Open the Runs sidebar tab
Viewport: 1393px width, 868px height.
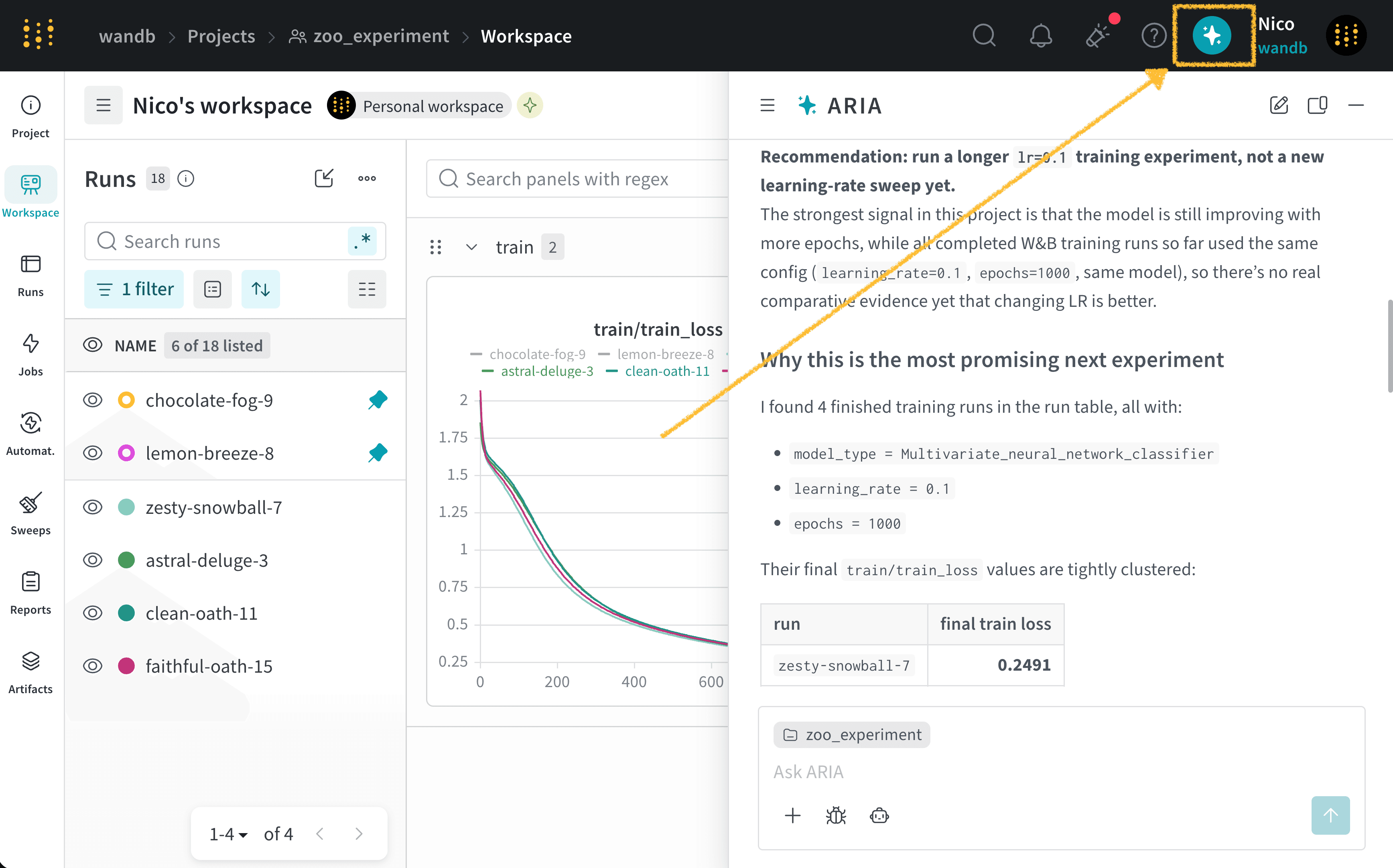pyautogui.click(x=30, y=276)
